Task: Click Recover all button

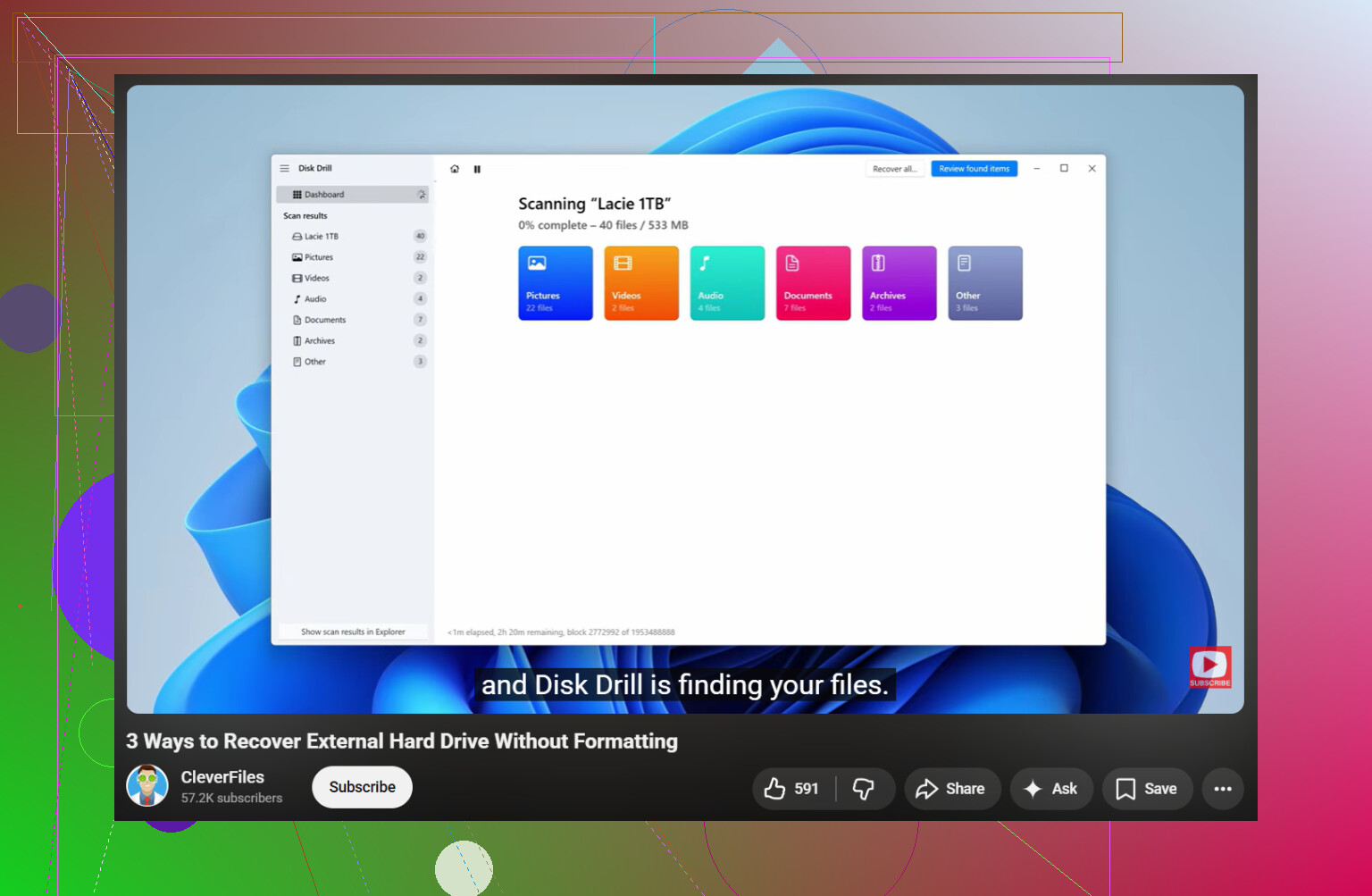Action: click(x=894, y=169)
